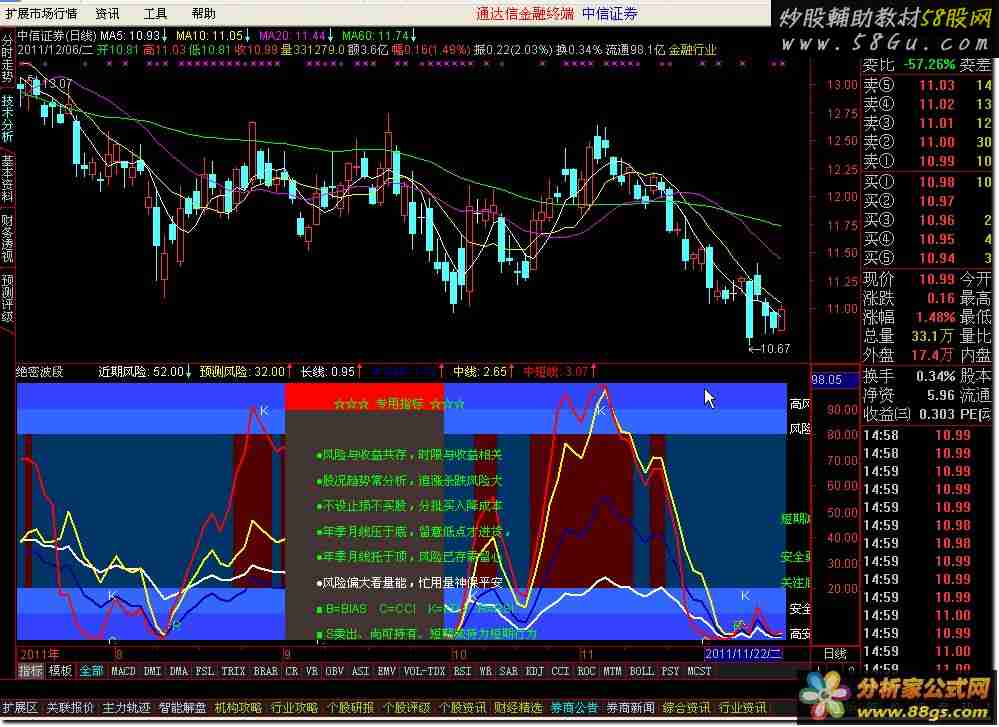Screen dimensions: 999x727
Task: Click the MA10: 11.05 moving average label
Action: (x=213, y=36)
